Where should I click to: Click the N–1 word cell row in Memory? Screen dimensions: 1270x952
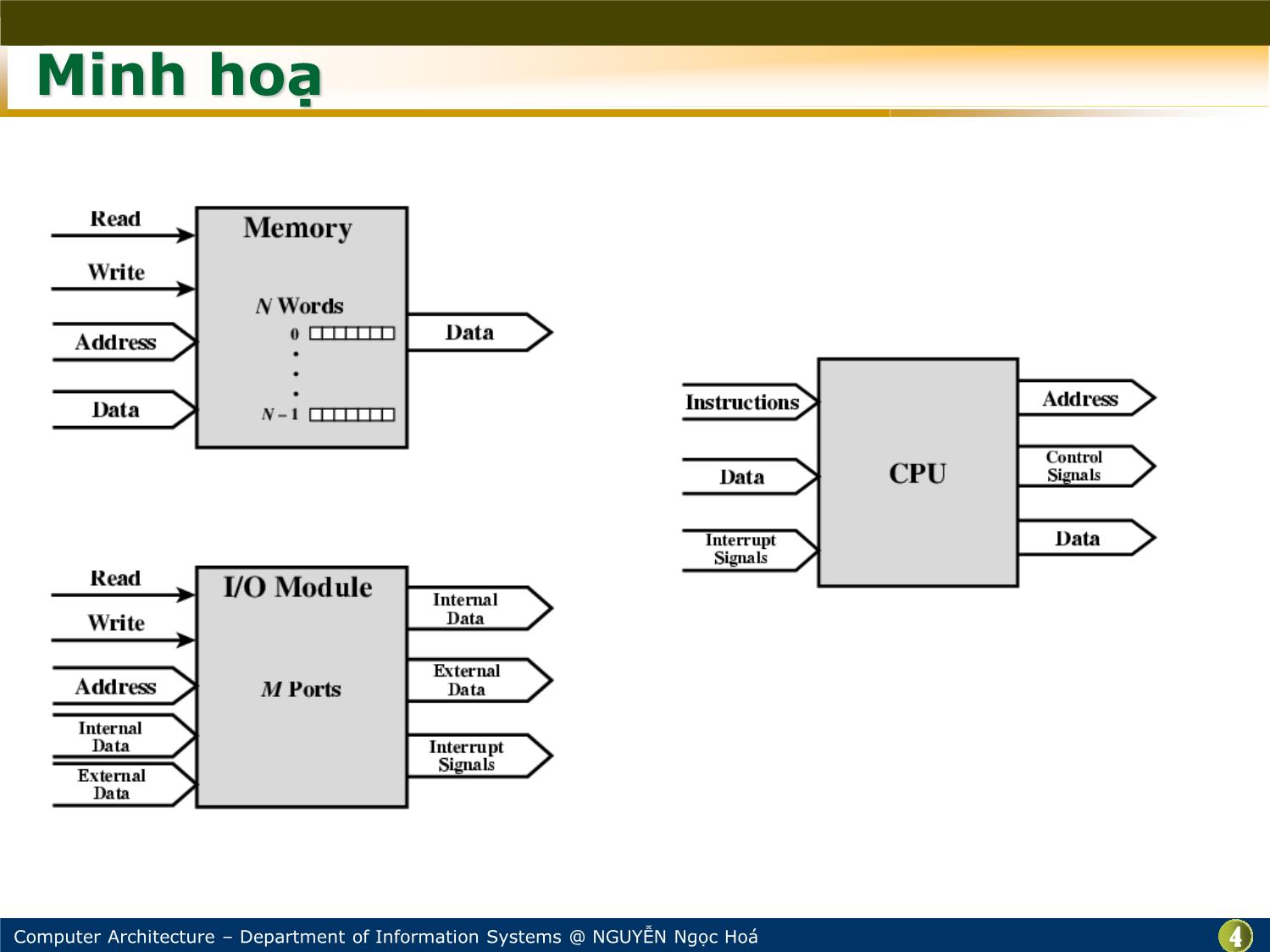(352, 414)
